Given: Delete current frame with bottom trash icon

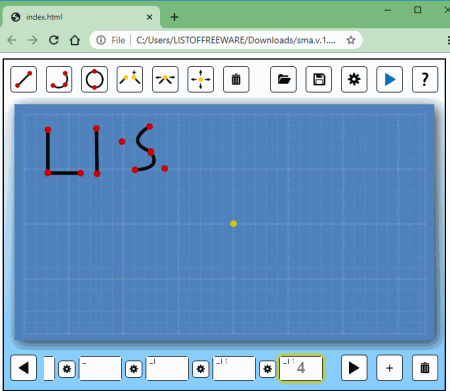Looking at the screenshot, I should [x=425, y=368].
